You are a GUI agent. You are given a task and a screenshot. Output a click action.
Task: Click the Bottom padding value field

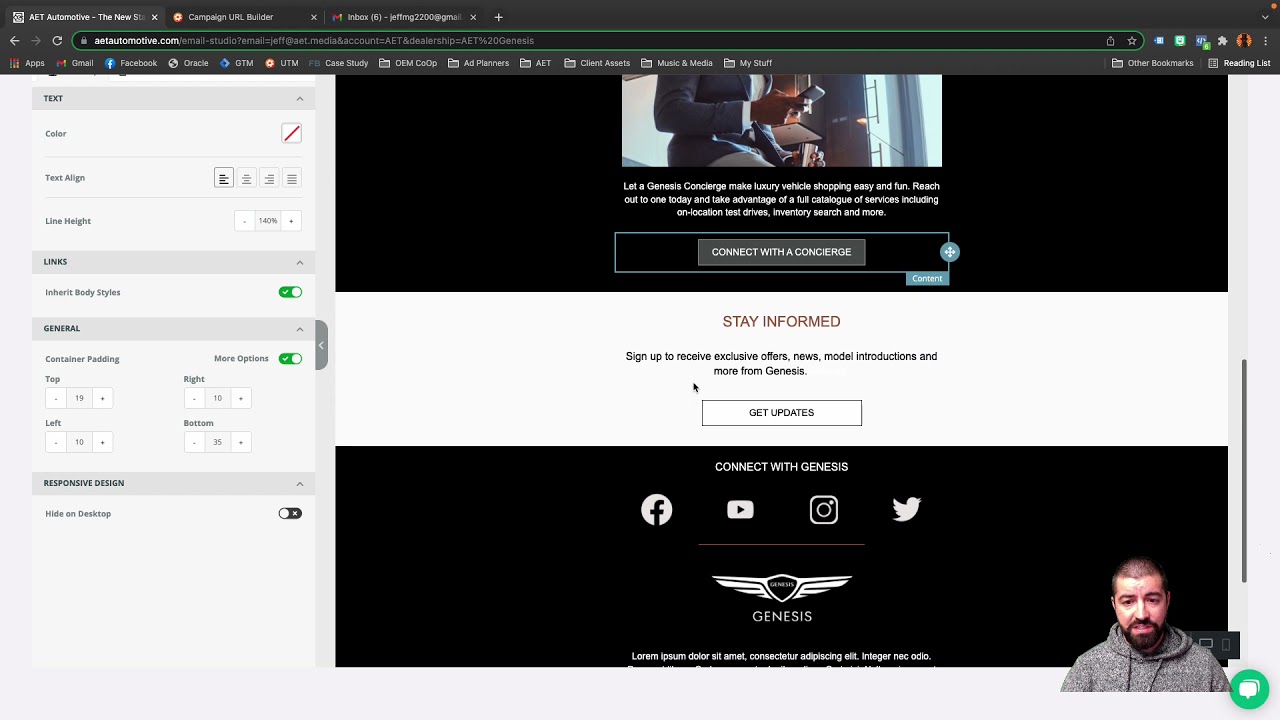pos(217,442)
